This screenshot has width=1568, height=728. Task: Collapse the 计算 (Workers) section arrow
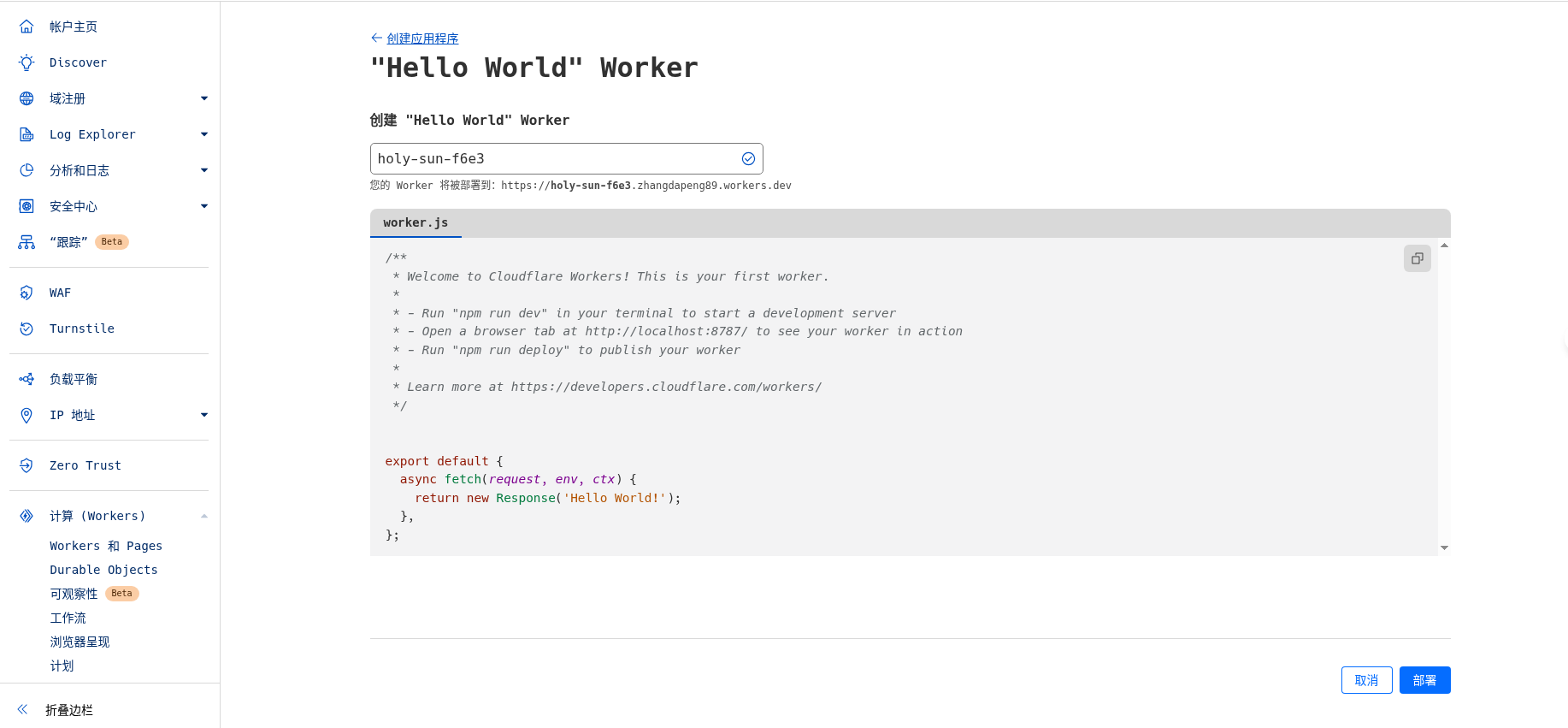pyautogui.click(x=204, y=516)
